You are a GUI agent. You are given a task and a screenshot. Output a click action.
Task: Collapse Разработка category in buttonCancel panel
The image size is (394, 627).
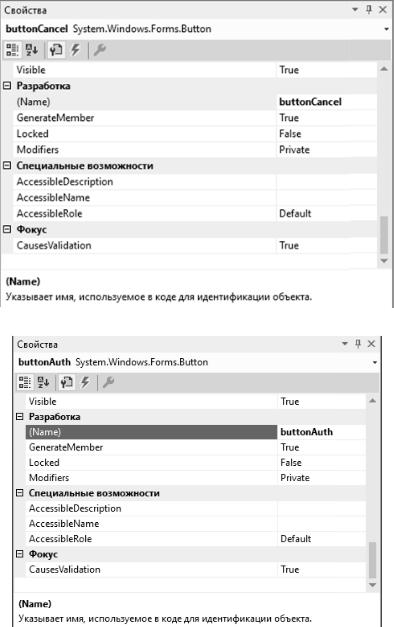(x=7, y=86)
